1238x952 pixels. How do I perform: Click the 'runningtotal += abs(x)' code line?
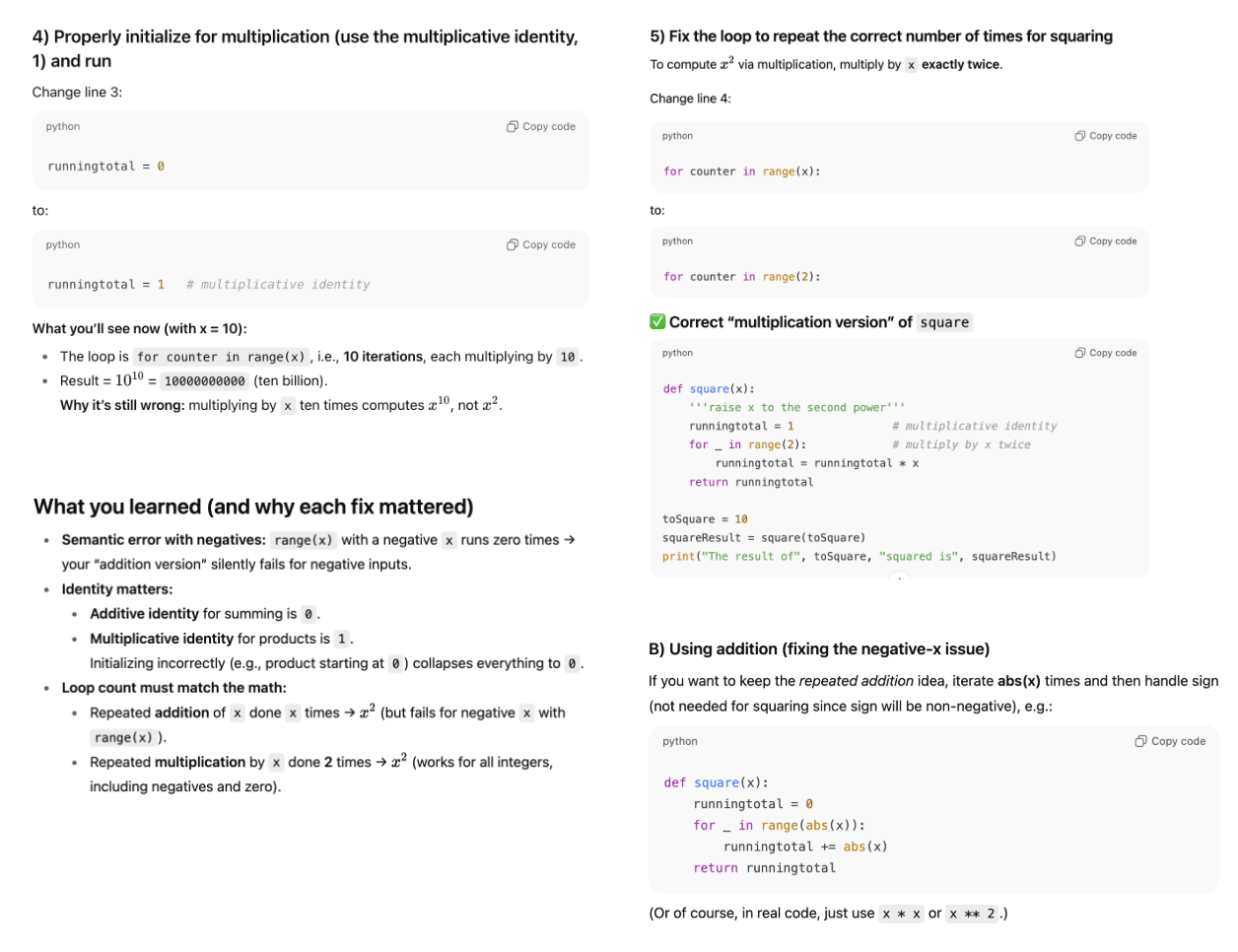pos(805,847)
